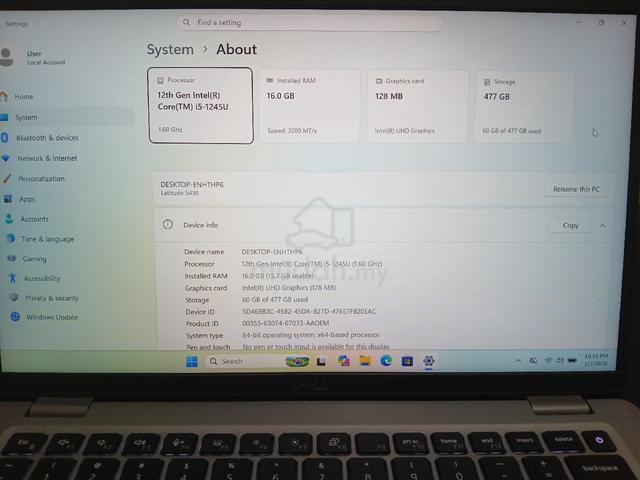
Task: Collapse the Device info section
Action: click(603, 226)
